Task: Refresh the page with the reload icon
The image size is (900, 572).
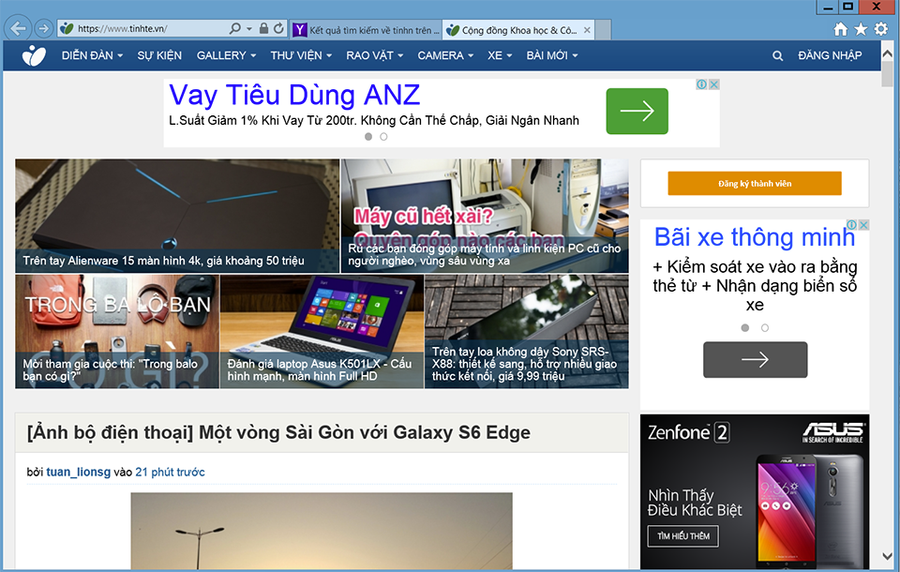Action: pyautogui.click(x=278, y=28)
